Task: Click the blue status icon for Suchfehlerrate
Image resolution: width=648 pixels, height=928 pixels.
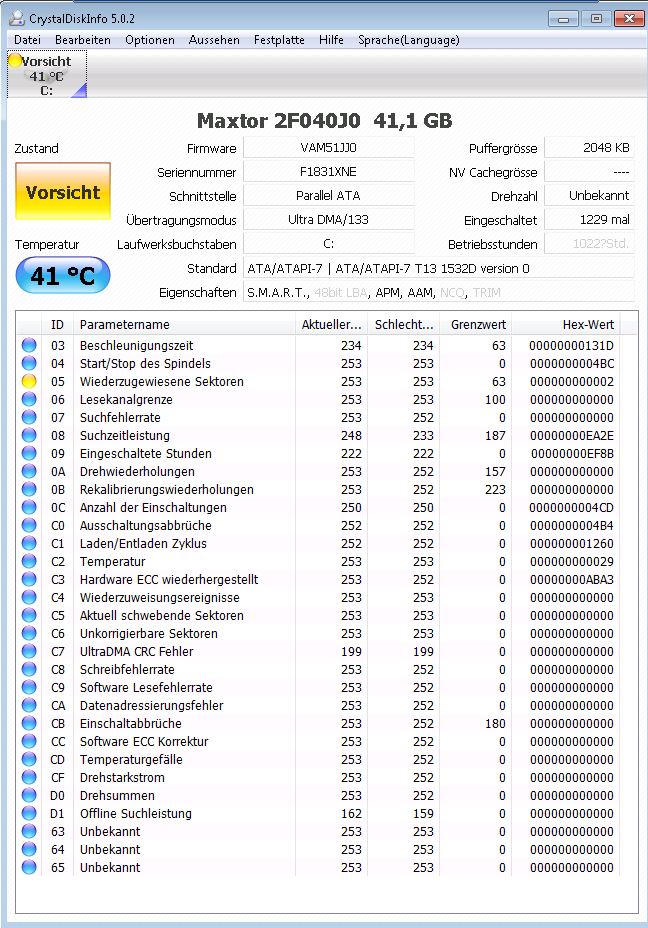Action: coord(29,417)
